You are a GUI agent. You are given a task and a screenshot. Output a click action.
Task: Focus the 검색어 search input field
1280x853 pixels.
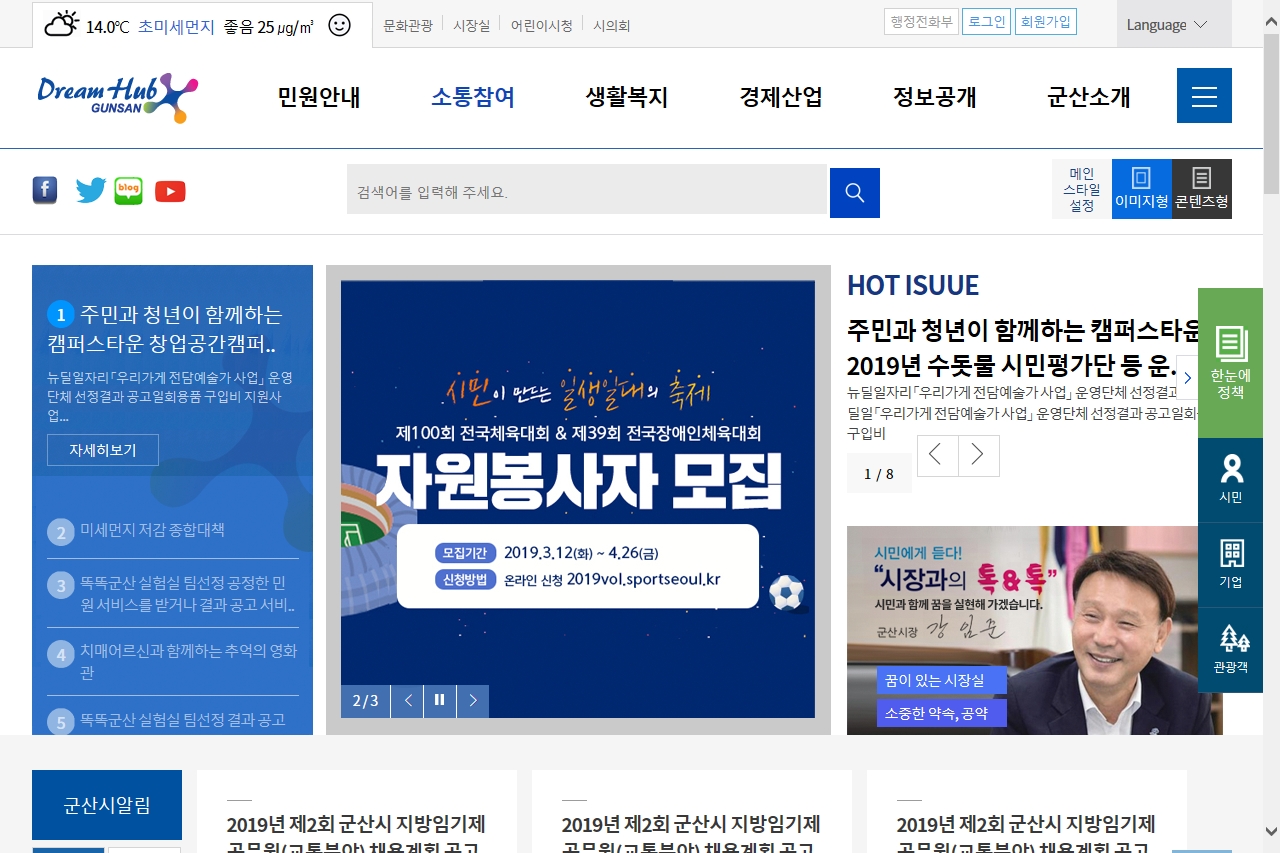(x=587, y=192)
